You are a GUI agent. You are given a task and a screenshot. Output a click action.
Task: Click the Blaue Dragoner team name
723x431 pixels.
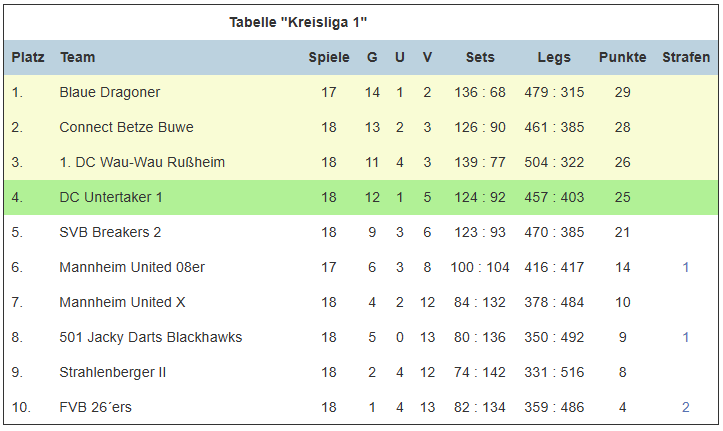(x=109, y=92)
